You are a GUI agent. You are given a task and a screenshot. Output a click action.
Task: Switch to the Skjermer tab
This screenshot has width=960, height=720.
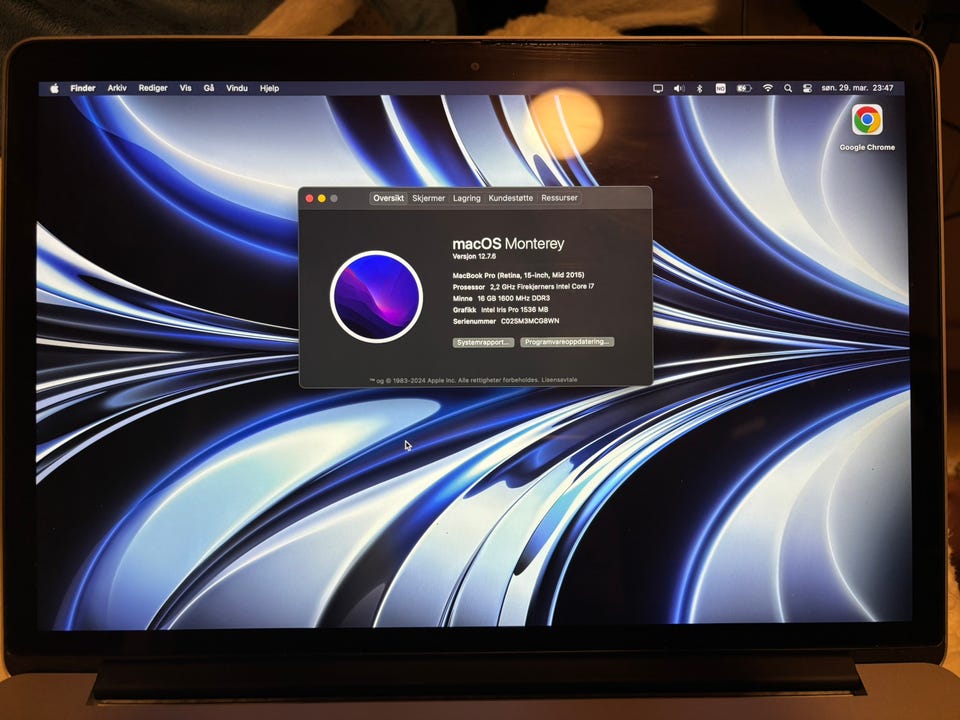pyautogui.click(x=429, y=198)
